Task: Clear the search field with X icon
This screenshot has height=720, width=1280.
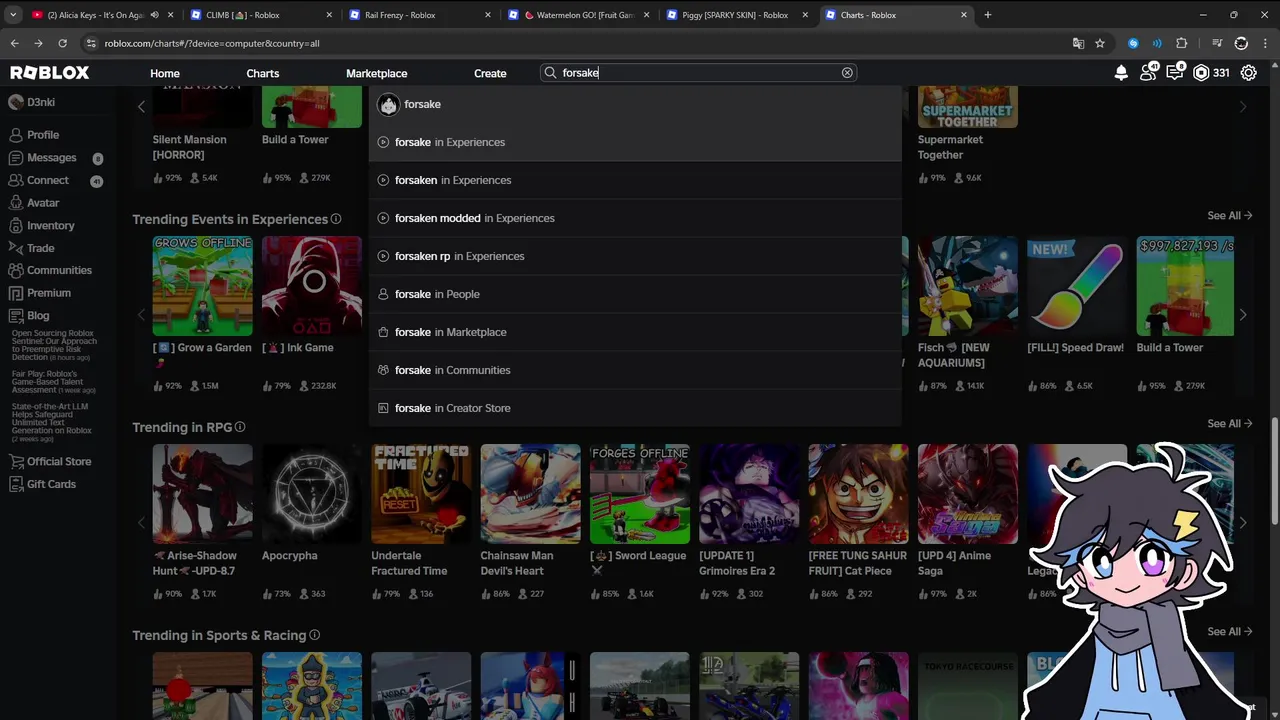Action: coord(847,73)
